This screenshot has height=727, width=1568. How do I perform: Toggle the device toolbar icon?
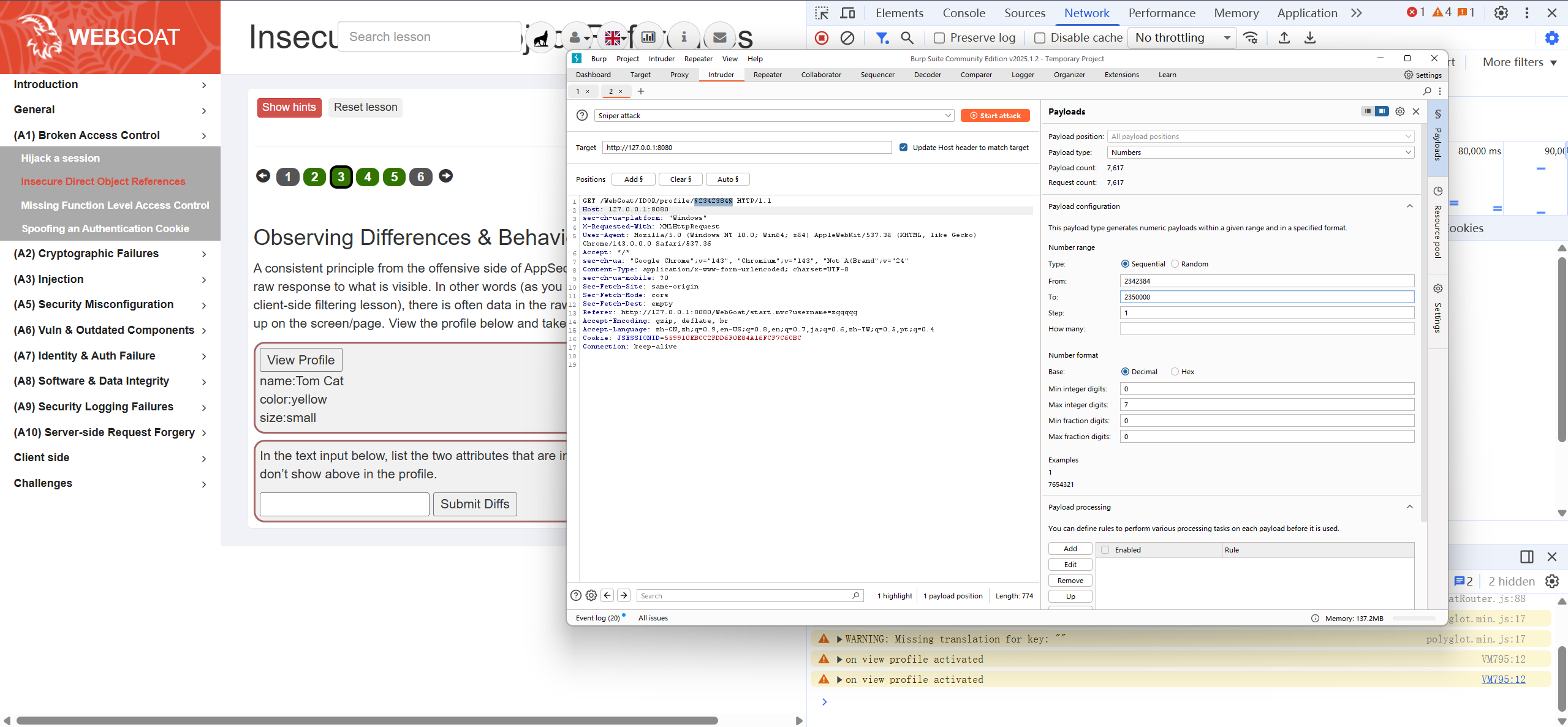tap(848, 13)
